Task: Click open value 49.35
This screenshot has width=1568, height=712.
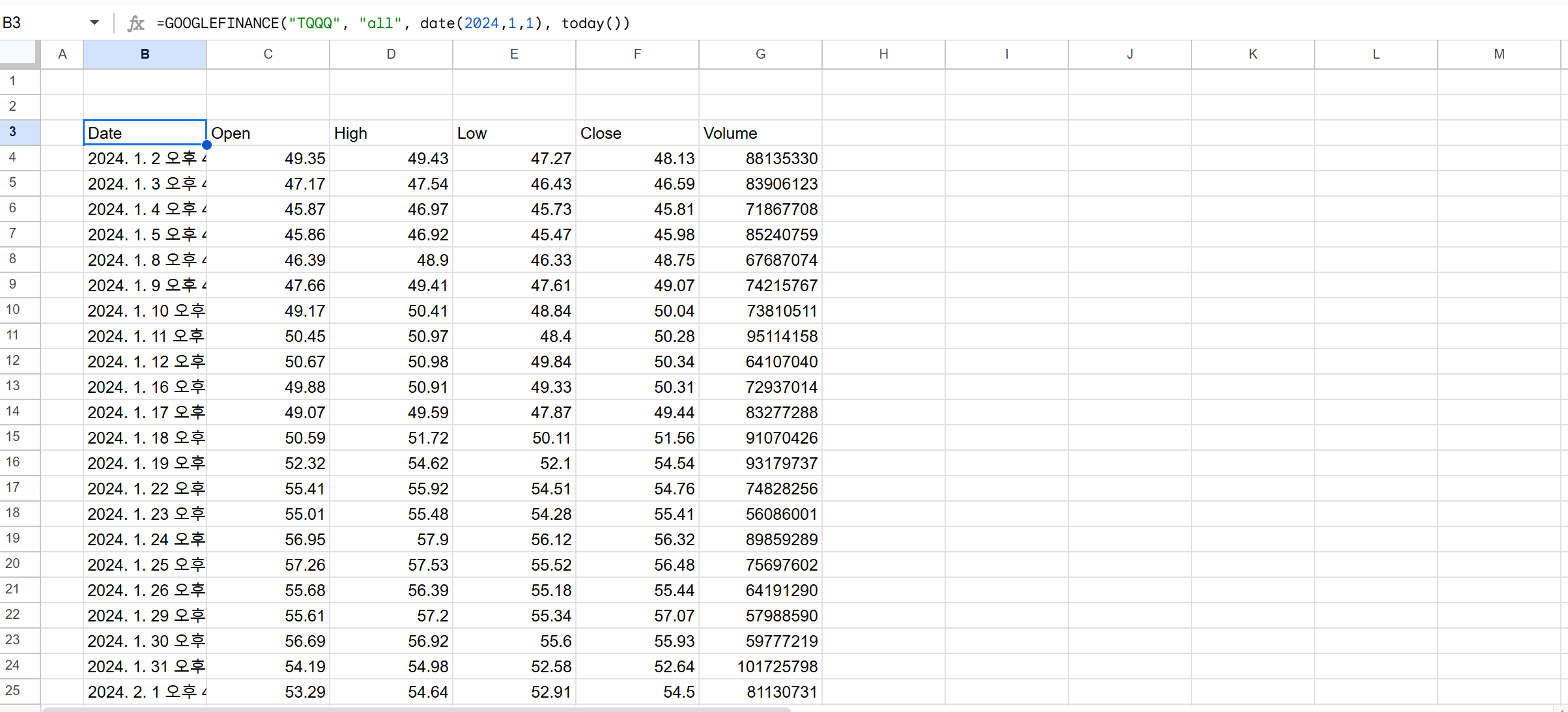Action: [268, 158]
